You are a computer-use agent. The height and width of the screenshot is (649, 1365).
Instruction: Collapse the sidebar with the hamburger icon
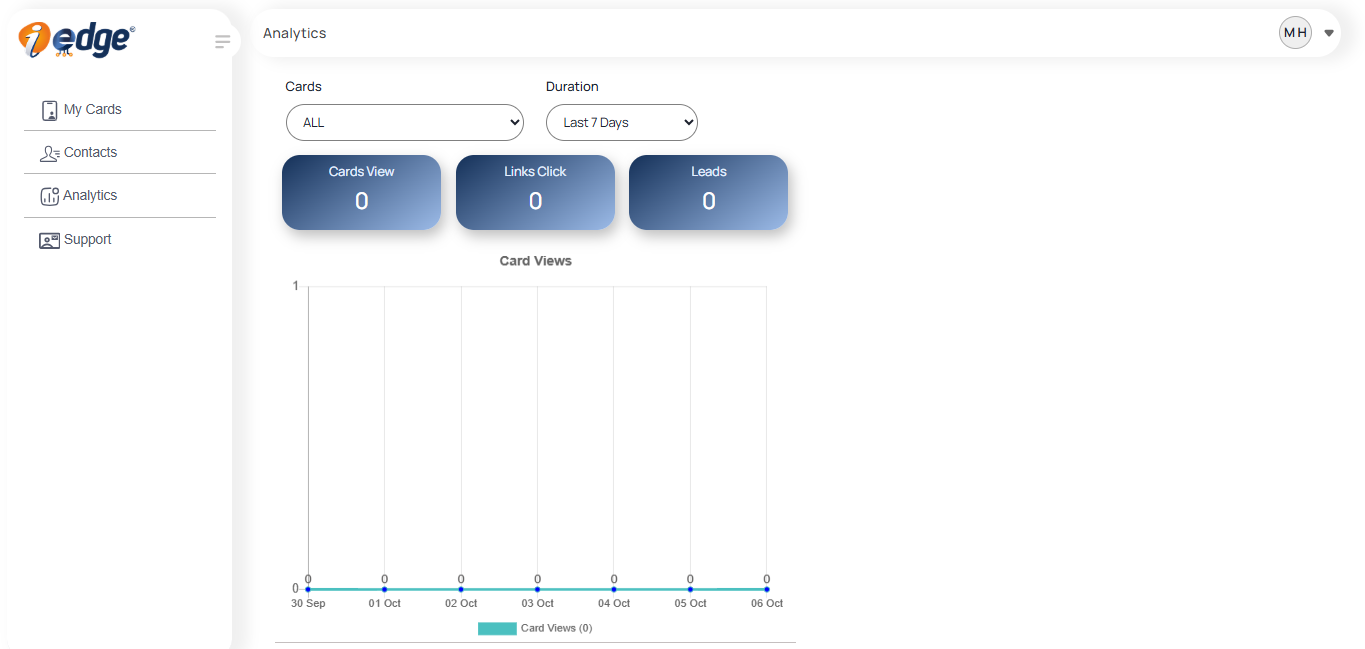click(x=221, y=41)
